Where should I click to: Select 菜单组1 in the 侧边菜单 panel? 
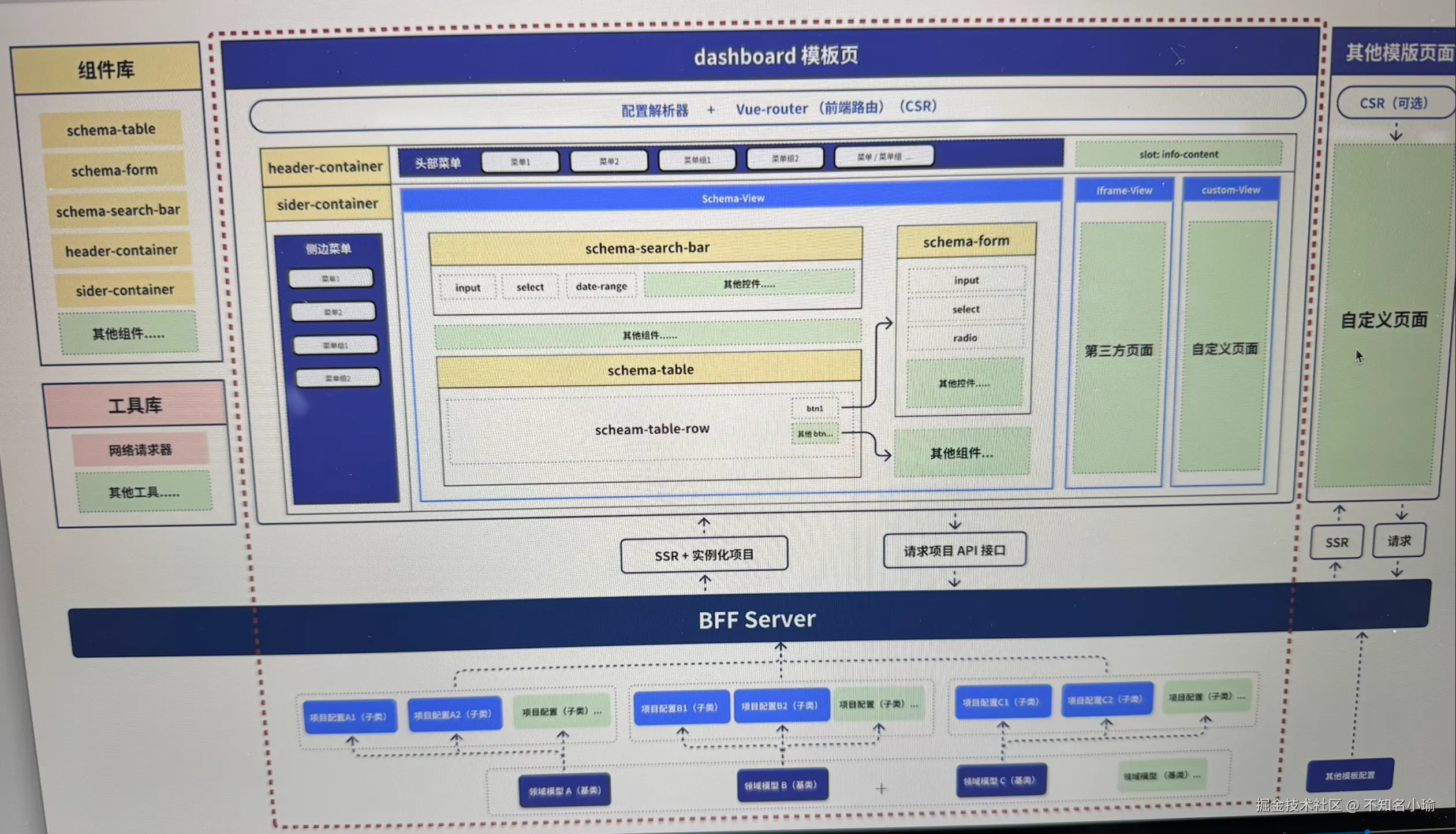coord(335,345)
